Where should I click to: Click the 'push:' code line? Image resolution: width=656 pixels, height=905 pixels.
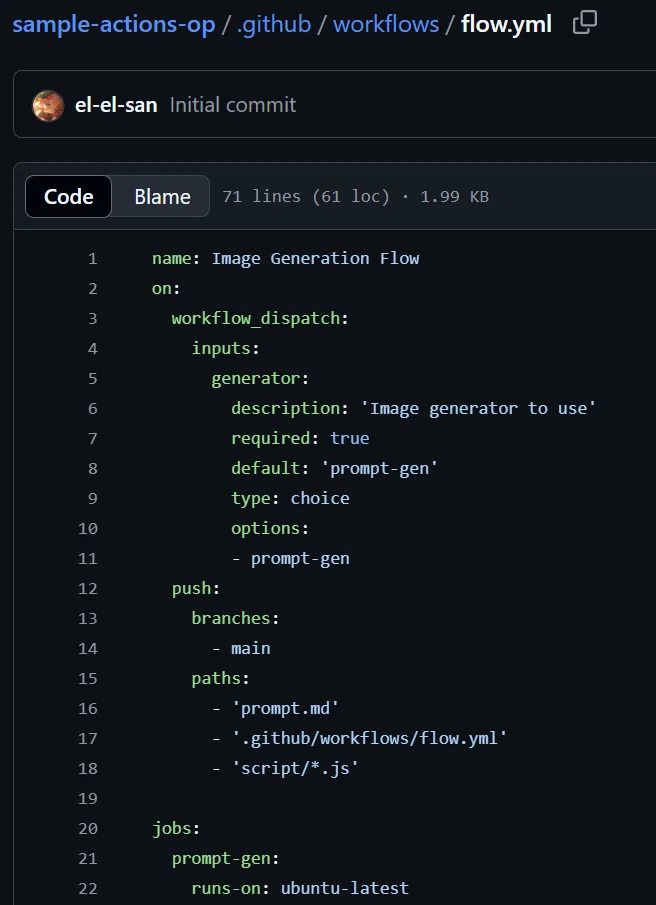[196, 589]
